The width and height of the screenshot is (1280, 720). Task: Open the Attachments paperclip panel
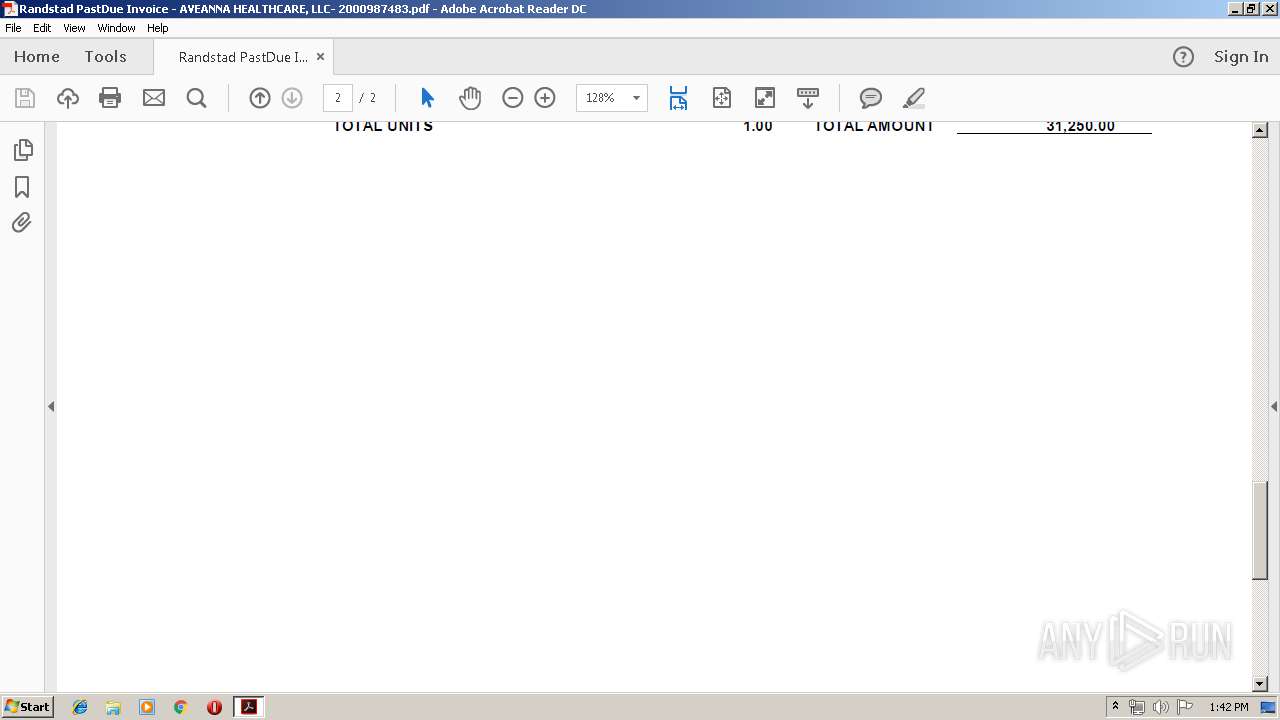pyautogui.click(x=22, y=222)
